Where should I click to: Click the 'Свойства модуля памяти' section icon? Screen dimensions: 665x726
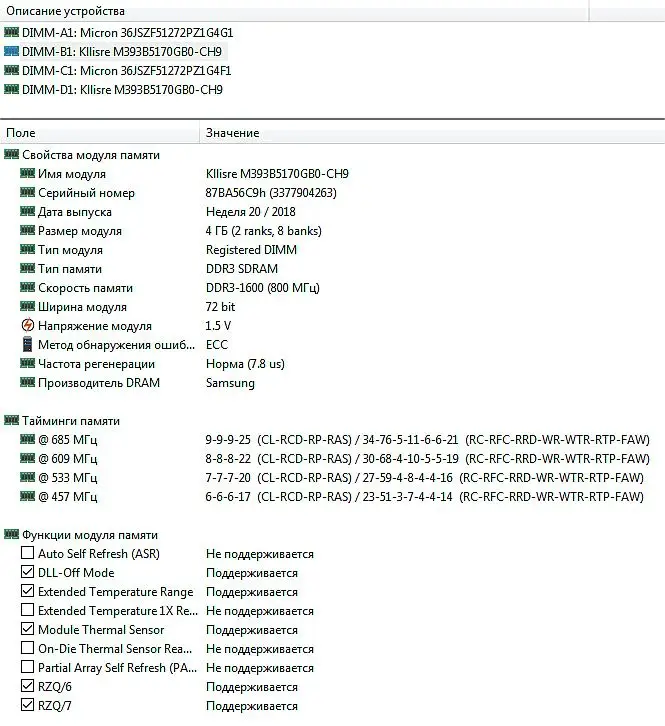pyautogui.click(x=12, y=155)
